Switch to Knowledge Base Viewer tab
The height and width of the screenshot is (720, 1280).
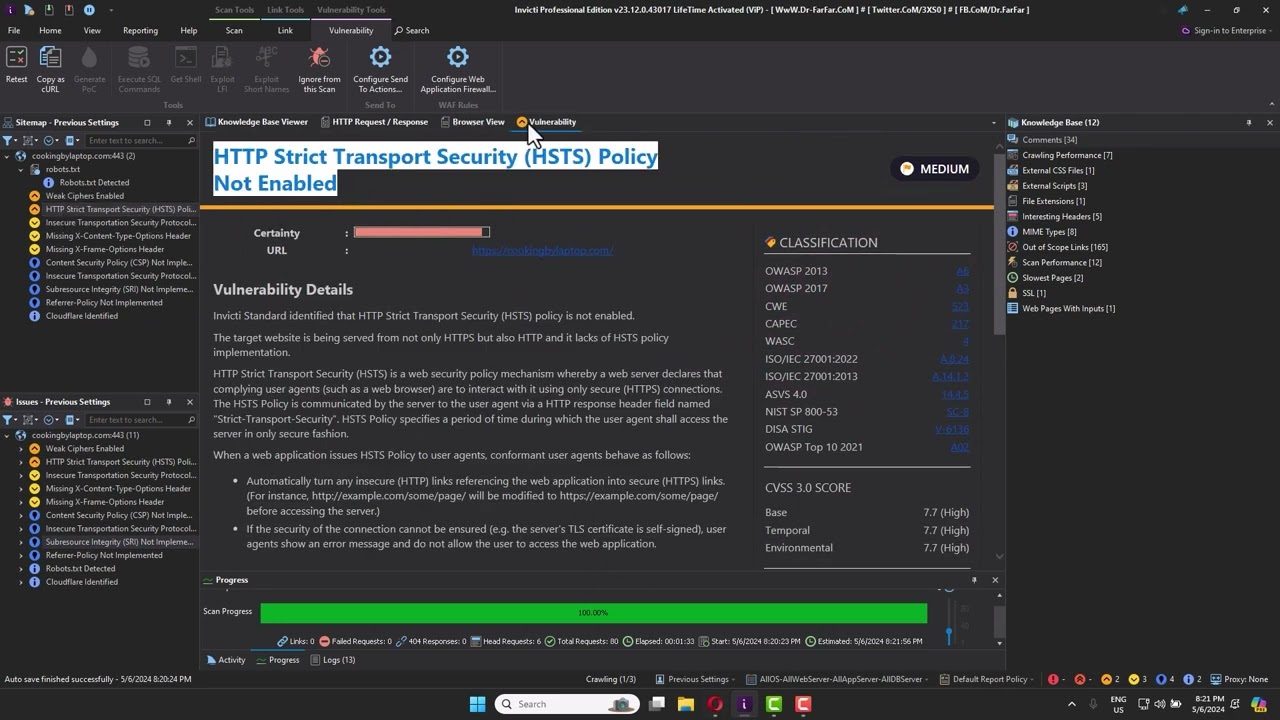(x=257, y=122)
